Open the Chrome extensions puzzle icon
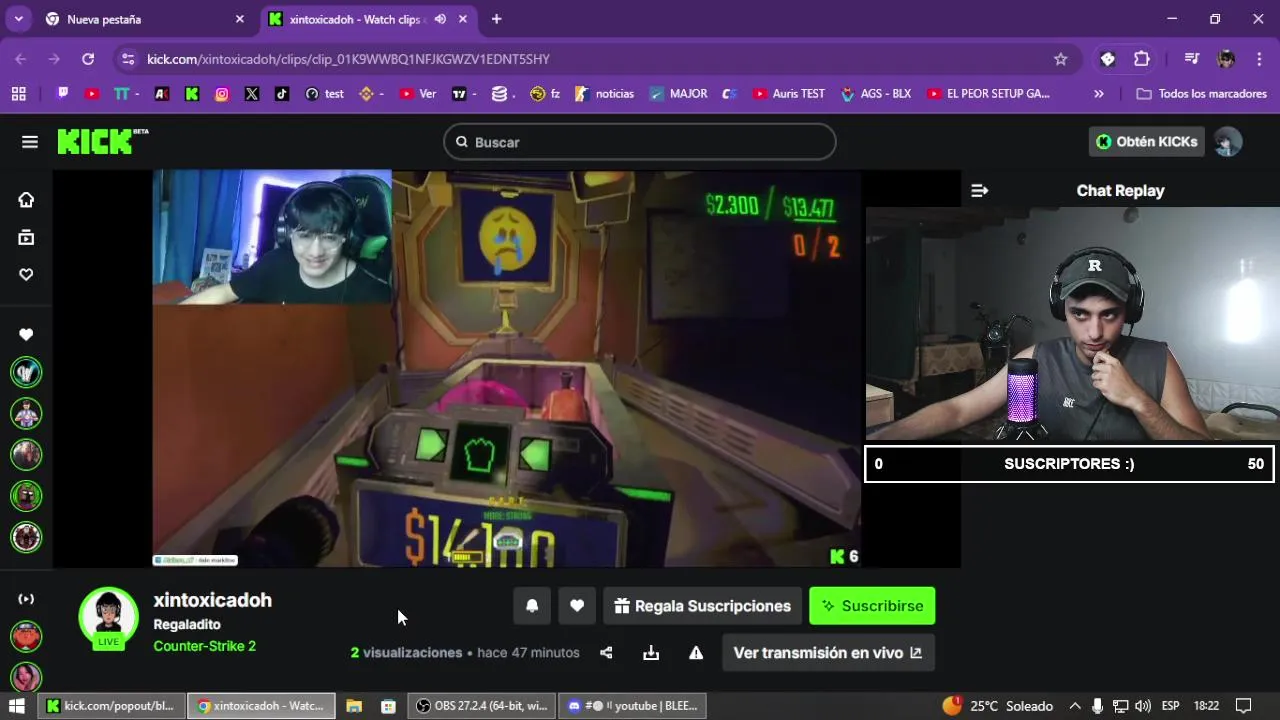The width and height of the screenshot is (1280, 720). point(1142,59)
